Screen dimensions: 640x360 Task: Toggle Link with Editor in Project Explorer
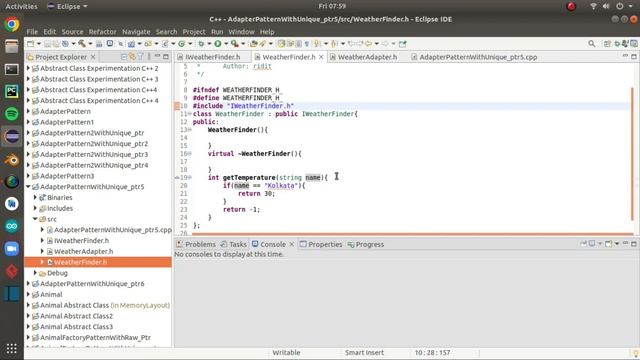tap(132, 57)
